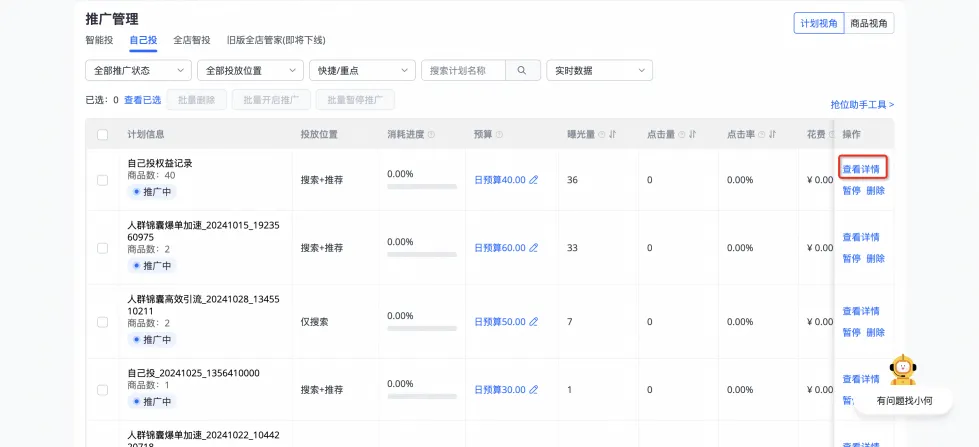The image size is (979, 447).
Task: Click the search magnifier icon button
Action: (x=522, y=70)
